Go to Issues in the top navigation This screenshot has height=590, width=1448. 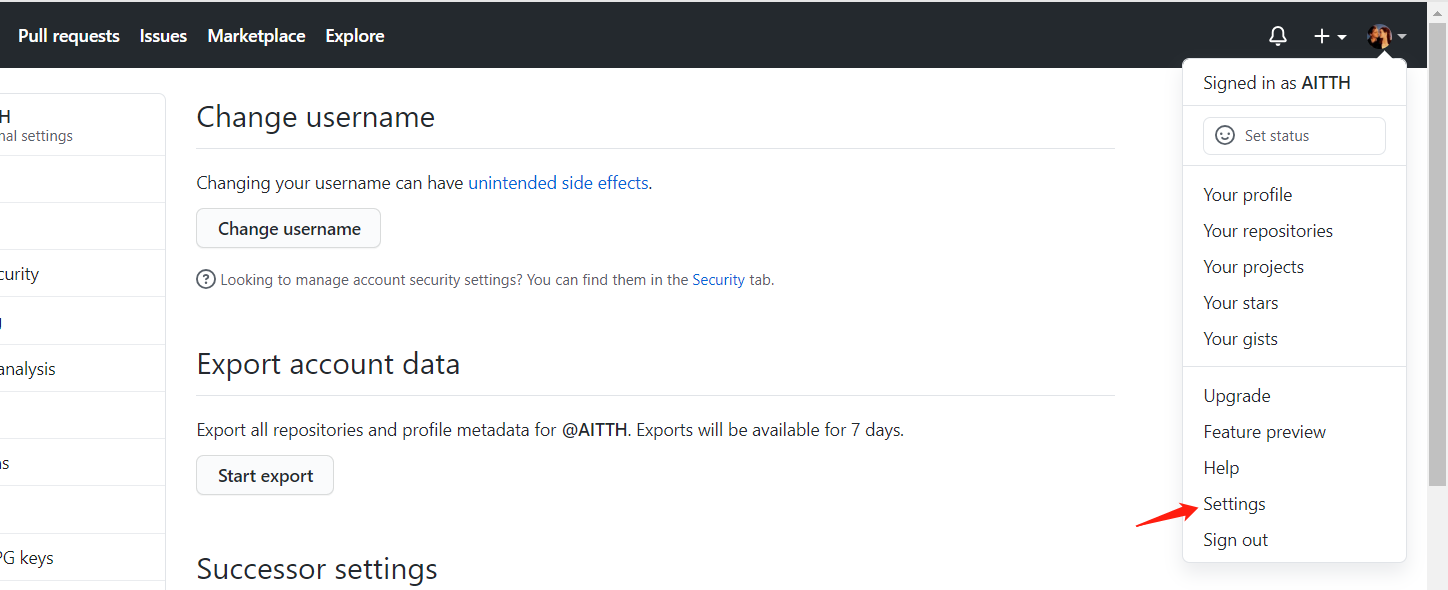(x=163, y=36)
